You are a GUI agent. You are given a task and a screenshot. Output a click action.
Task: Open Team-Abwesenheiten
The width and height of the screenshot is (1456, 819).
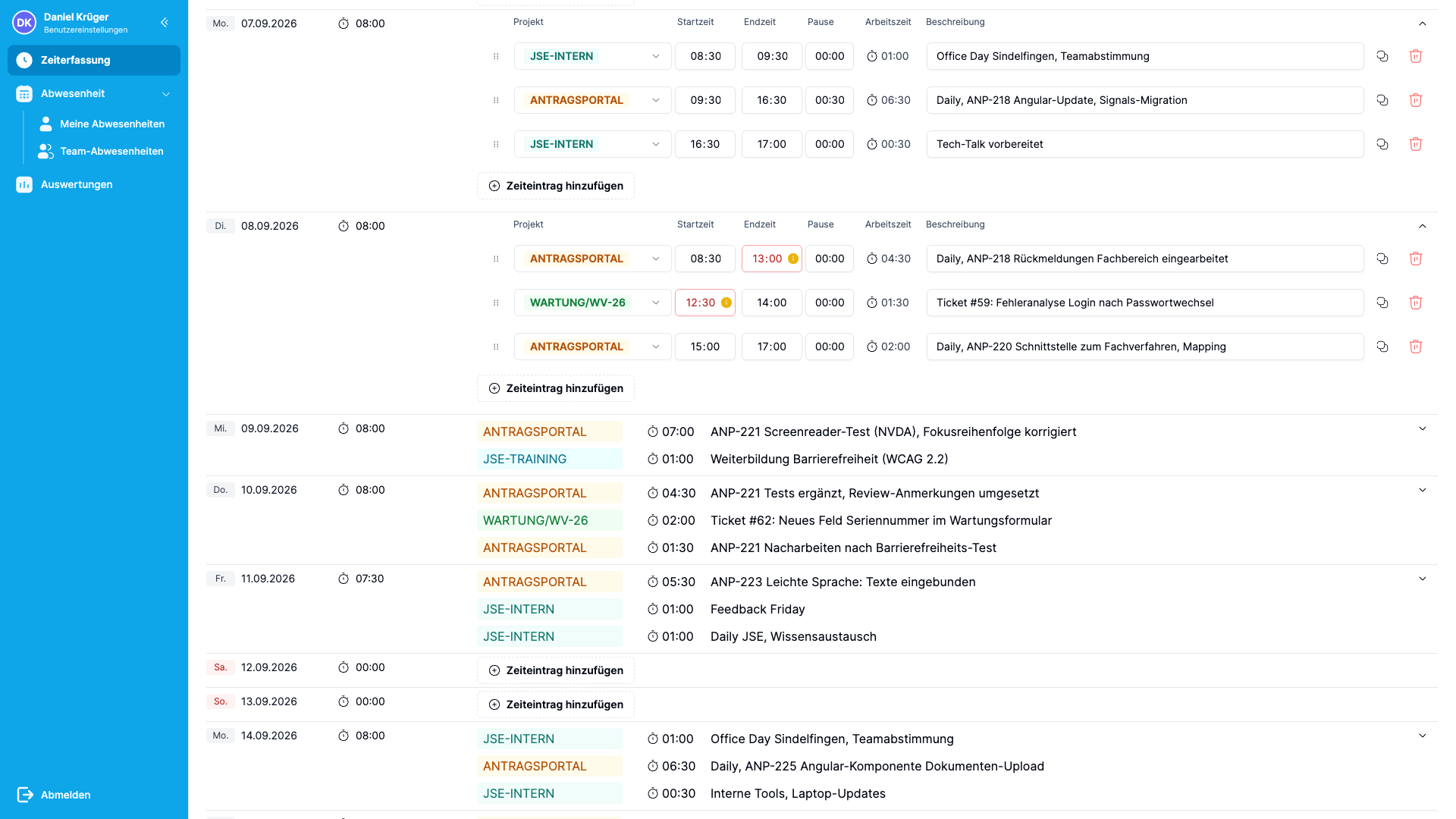point(102,151)
